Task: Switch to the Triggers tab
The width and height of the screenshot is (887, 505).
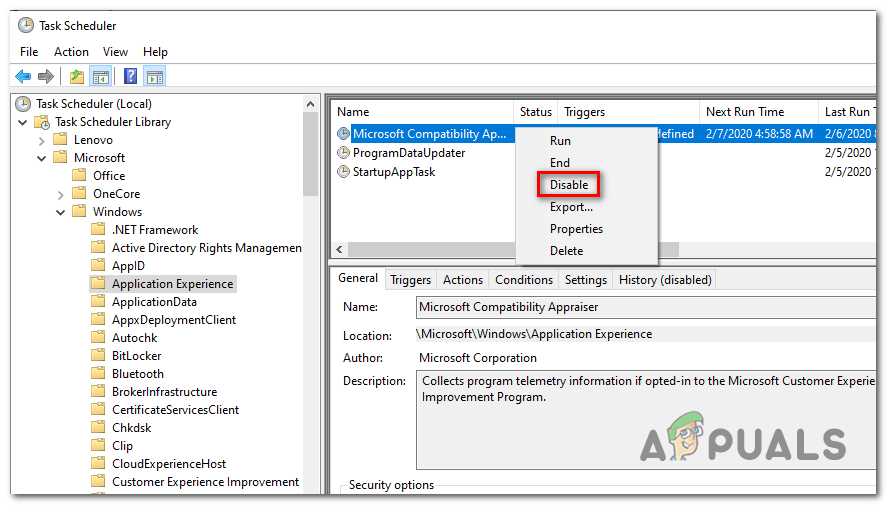Action: pos(410,280)
